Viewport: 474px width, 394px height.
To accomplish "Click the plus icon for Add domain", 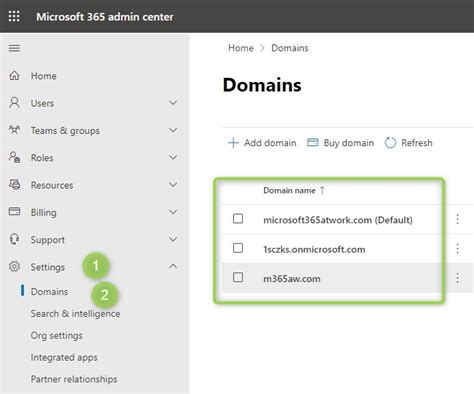I will (x=233, y=143).
